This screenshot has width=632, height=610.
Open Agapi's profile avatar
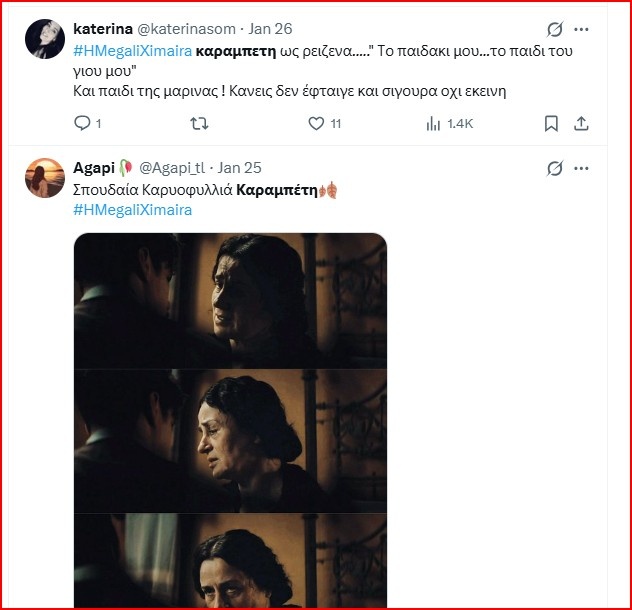pyautogui.click(x=45, y=177)
